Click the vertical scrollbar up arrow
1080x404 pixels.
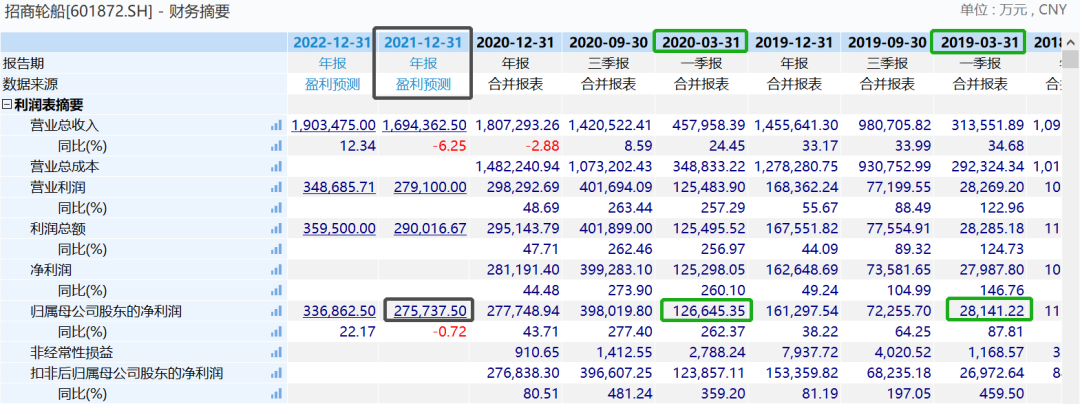[1071, 43]
